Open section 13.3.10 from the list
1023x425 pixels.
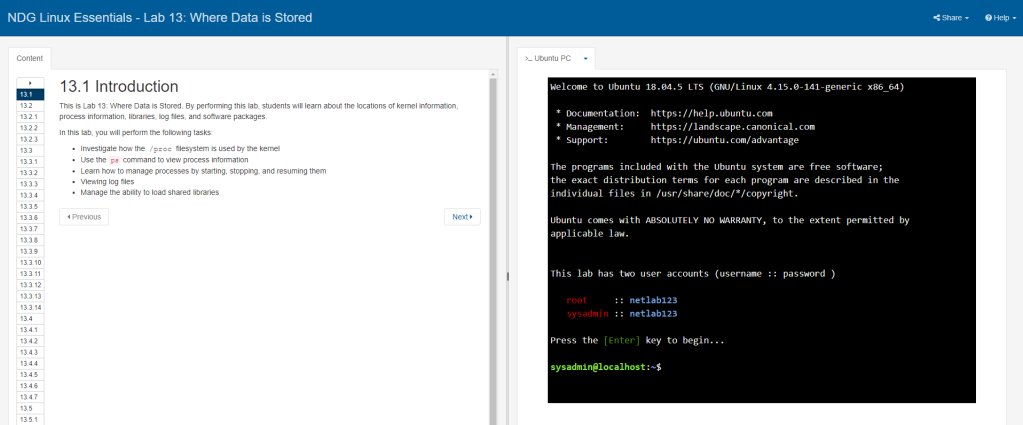30,262
